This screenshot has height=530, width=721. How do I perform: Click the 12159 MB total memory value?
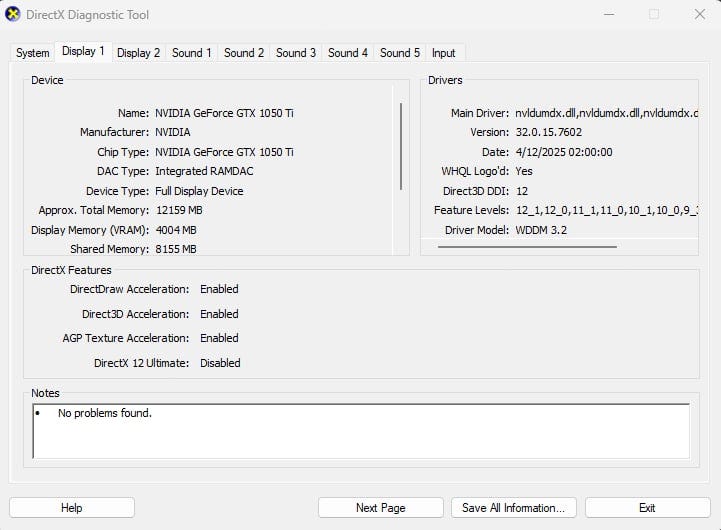pos(179,210)
